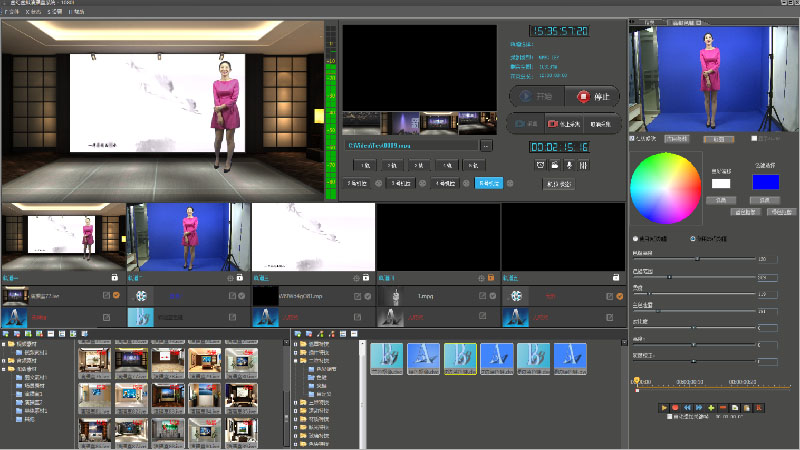Select the orange keyframe timeline marker
This screenshot has width=800, height=450.
point(636,381)
